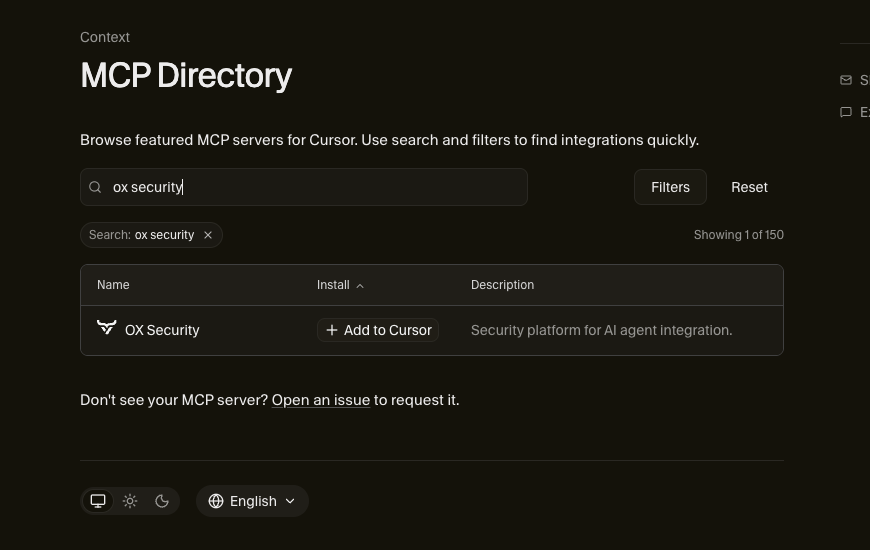The width and height of the screenshot is (870, 550).
Task: Click the envelope icon in the right sidebar
Action: [x=846, y=80]
